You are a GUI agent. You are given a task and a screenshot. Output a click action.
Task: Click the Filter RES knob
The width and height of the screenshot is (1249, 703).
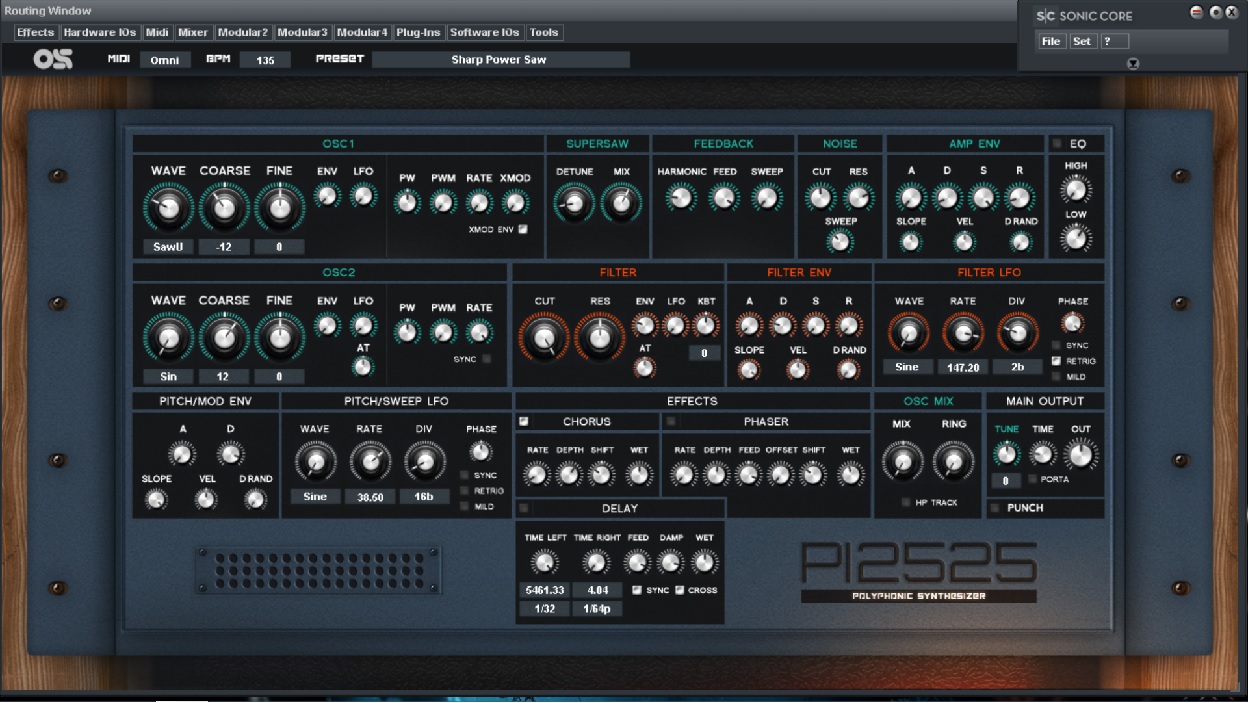pos(600,338)
